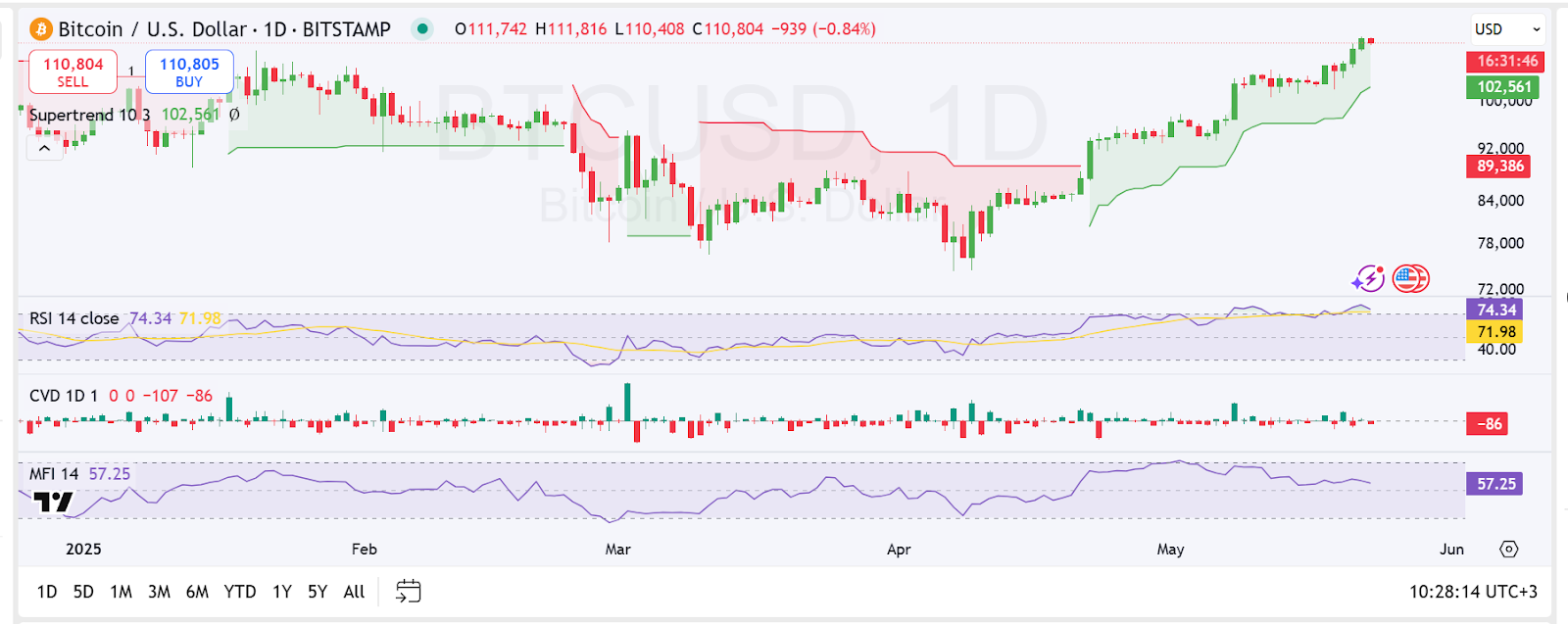Click the 110,804 SELL button
Viewport: 1568px width, 624px height.
[73, 72]
